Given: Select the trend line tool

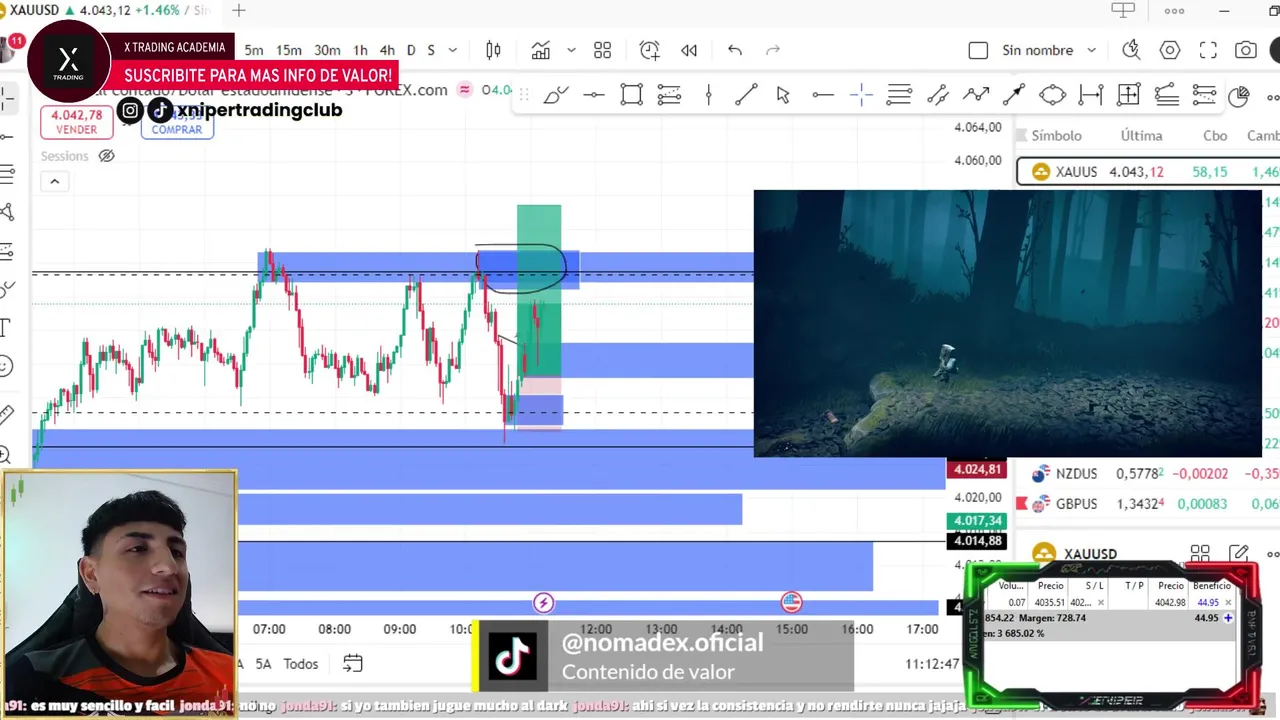Looking at the screenshot, I should click(746, 95).
